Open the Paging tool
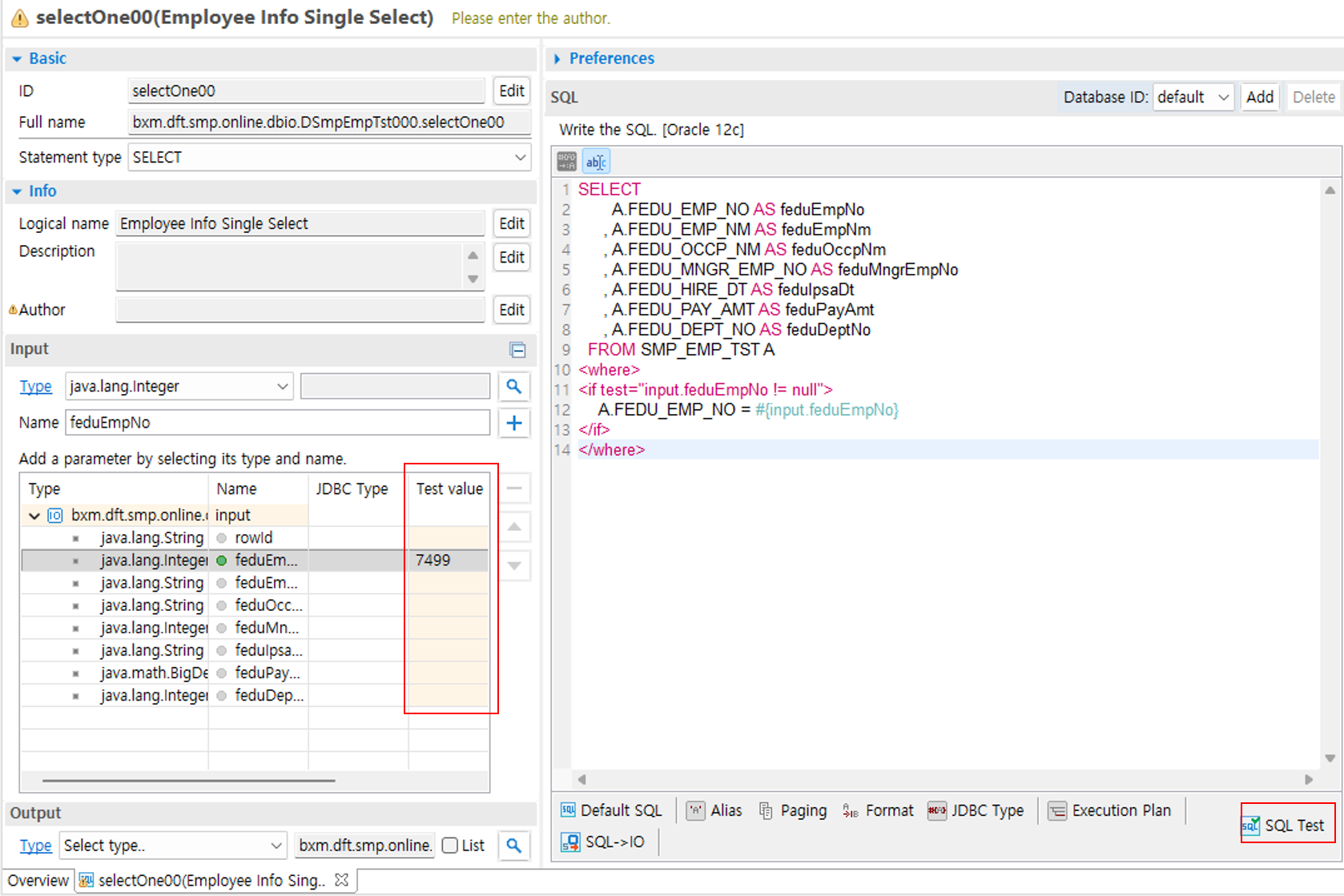The height and width of the screenshot is (896, 1344). pyautogui.click(x=792, y=810)
